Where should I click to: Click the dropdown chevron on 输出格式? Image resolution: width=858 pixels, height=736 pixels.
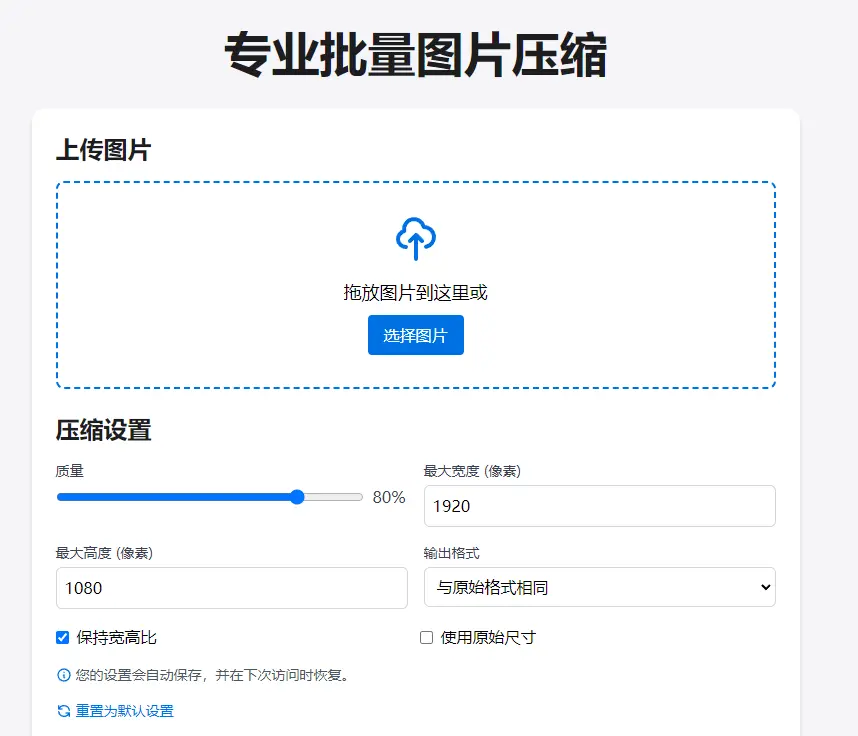tap(764, 587)
